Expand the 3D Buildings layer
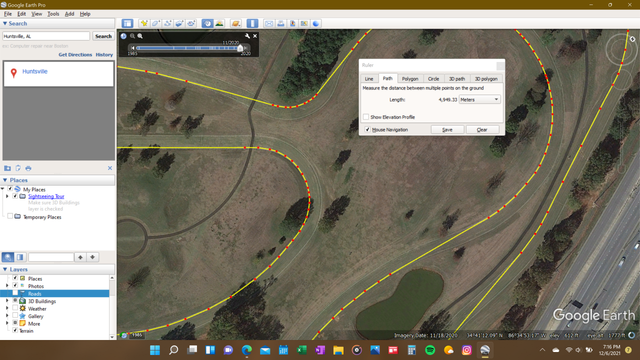640x360 pixels. [x=7, y=301]
